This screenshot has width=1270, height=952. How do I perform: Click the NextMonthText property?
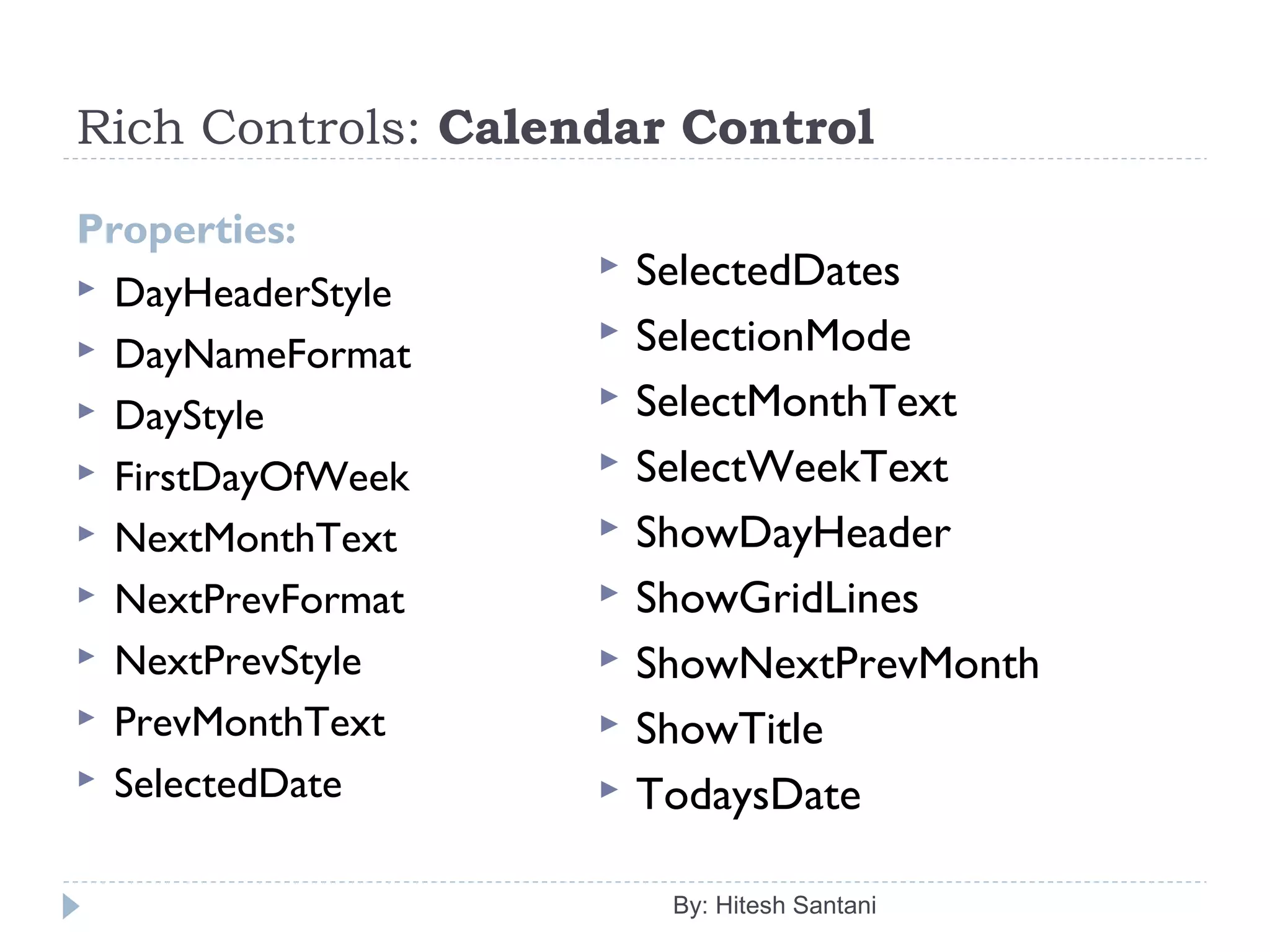click(255, 538)
